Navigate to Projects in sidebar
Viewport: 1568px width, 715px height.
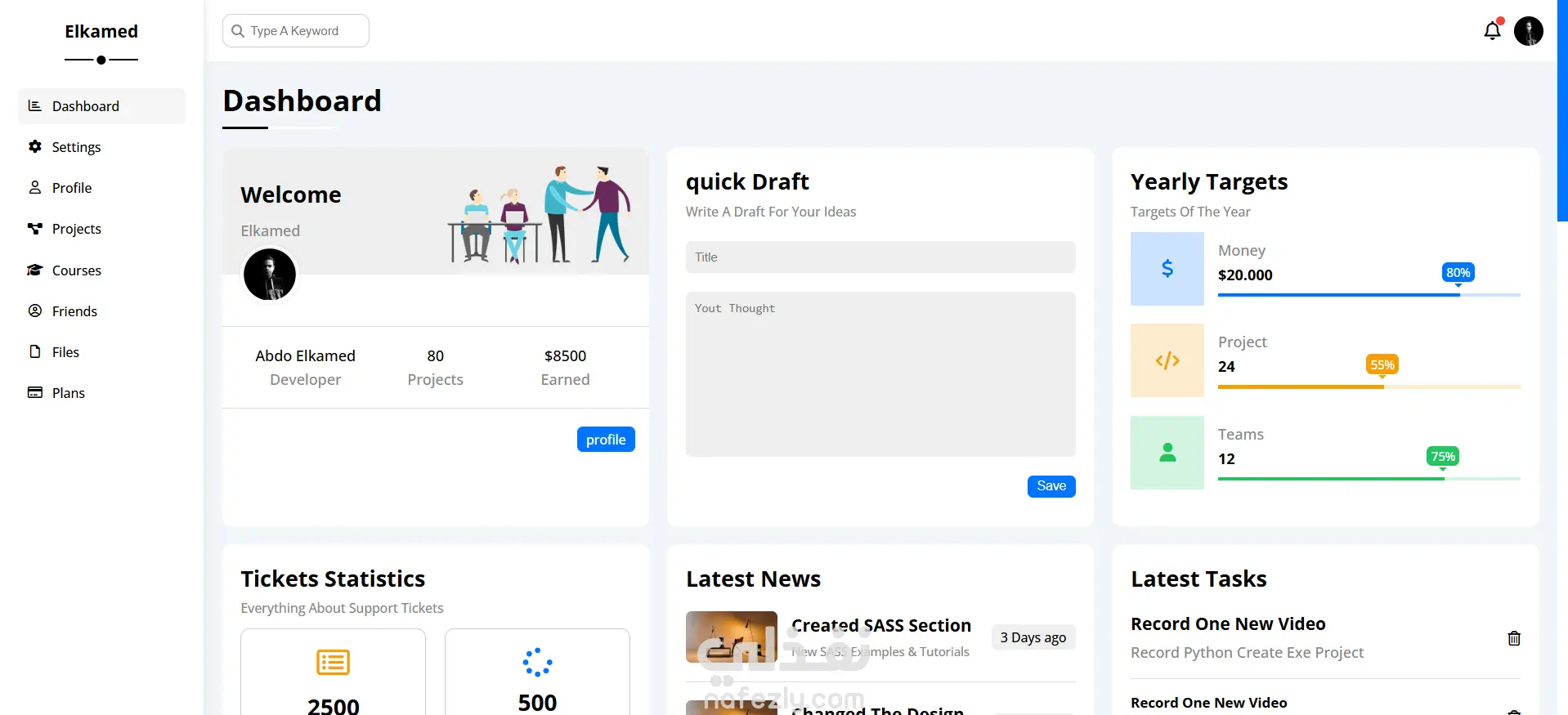click(x=102, y=229)
